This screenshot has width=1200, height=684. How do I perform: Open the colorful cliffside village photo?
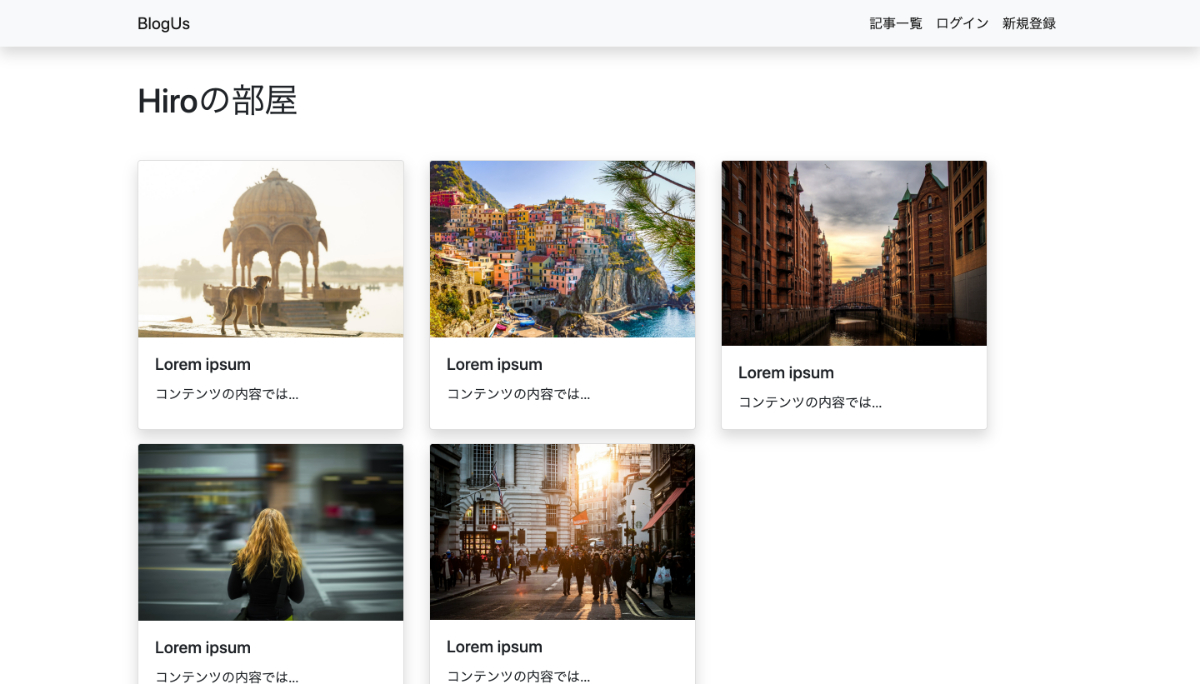pyautogui.click(x=562, y=249)
